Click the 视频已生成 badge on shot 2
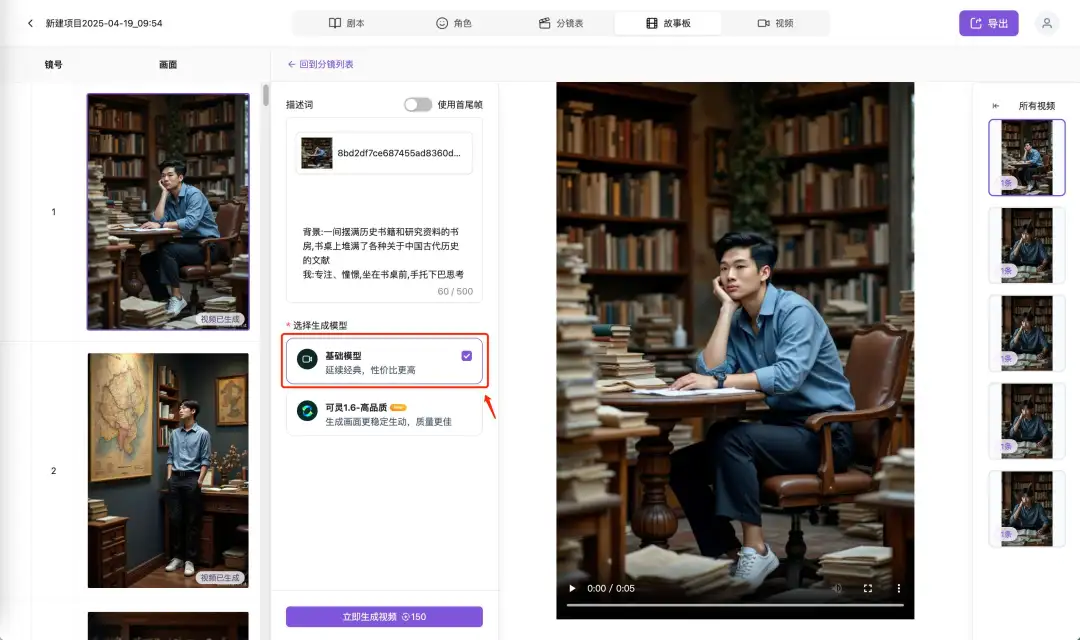The height and width of the screenshot is (640, 1080). point(220,578)
